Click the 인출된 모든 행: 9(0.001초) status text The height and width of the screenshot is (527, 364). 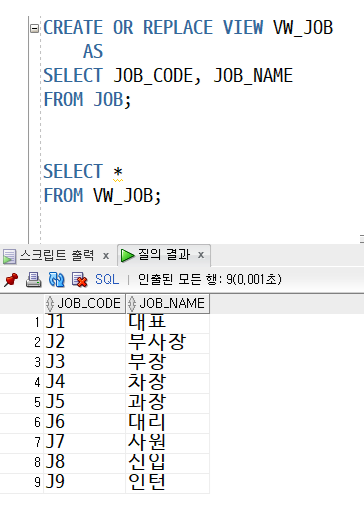pyautogui.click(x=210, y=279)
